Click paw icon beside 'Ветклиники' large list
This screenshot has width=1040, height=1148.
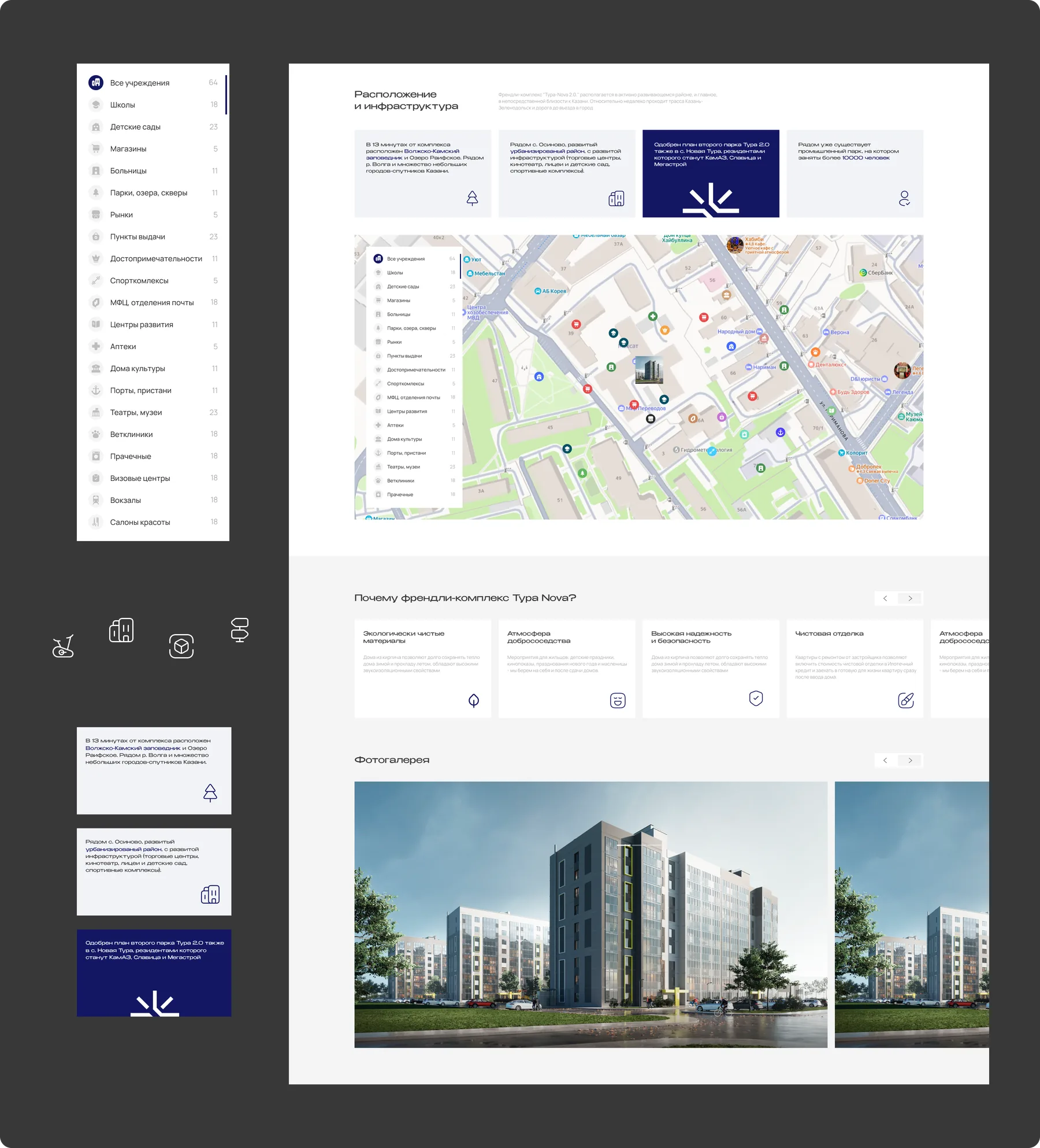(96, 434)
